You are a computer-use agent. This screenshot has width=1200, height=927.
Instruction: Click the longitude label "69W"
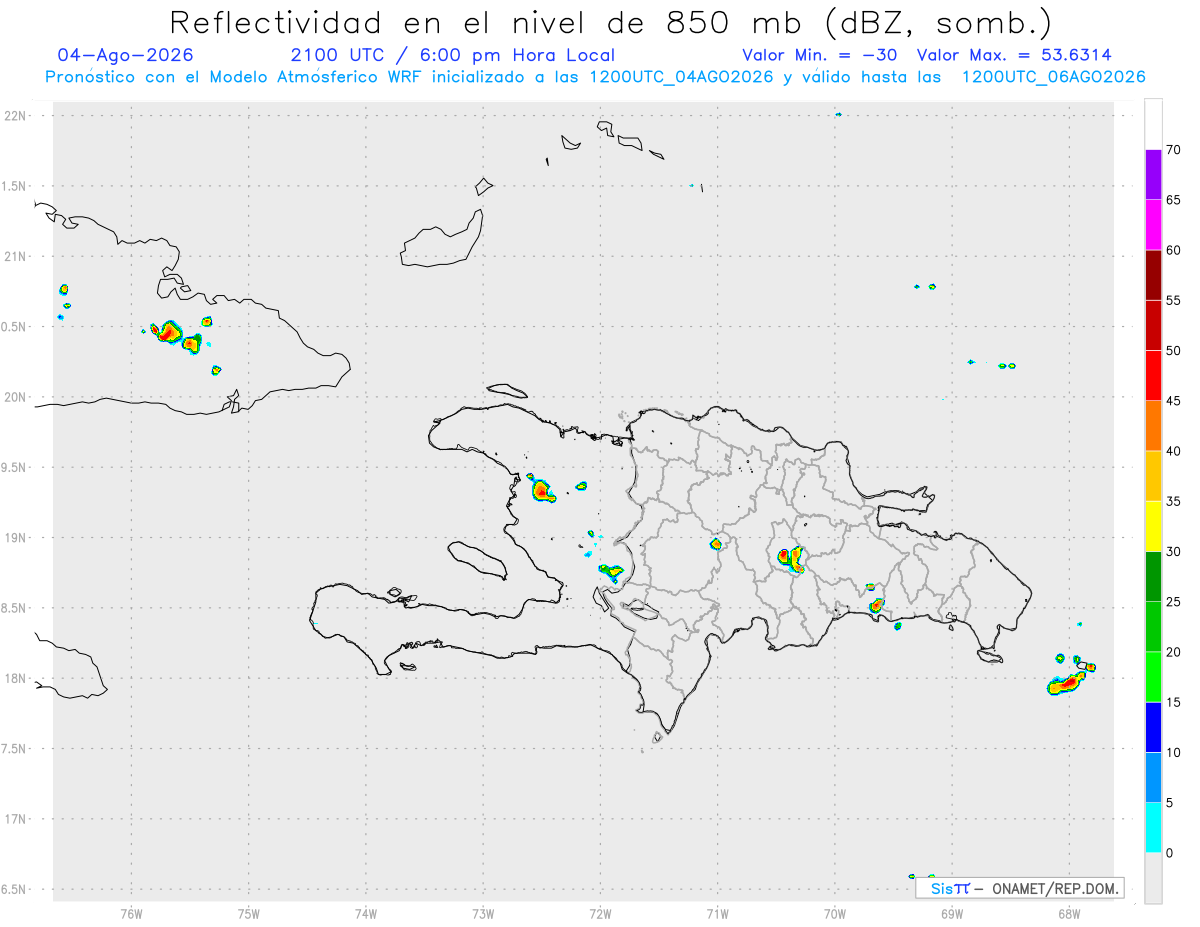pos(952,913)
